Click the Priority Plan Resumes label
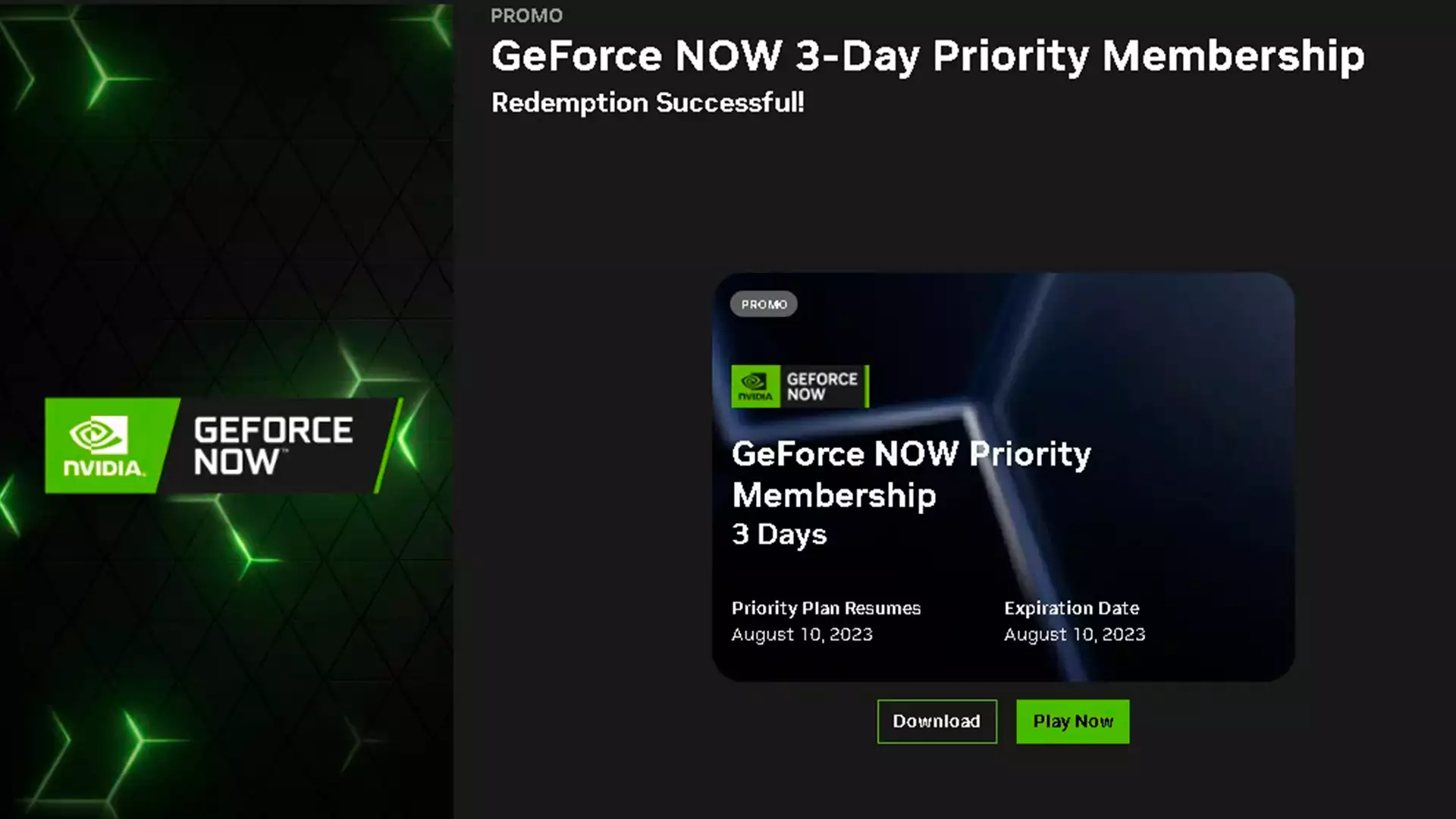The image size is (1456, 819). (826, 608)
